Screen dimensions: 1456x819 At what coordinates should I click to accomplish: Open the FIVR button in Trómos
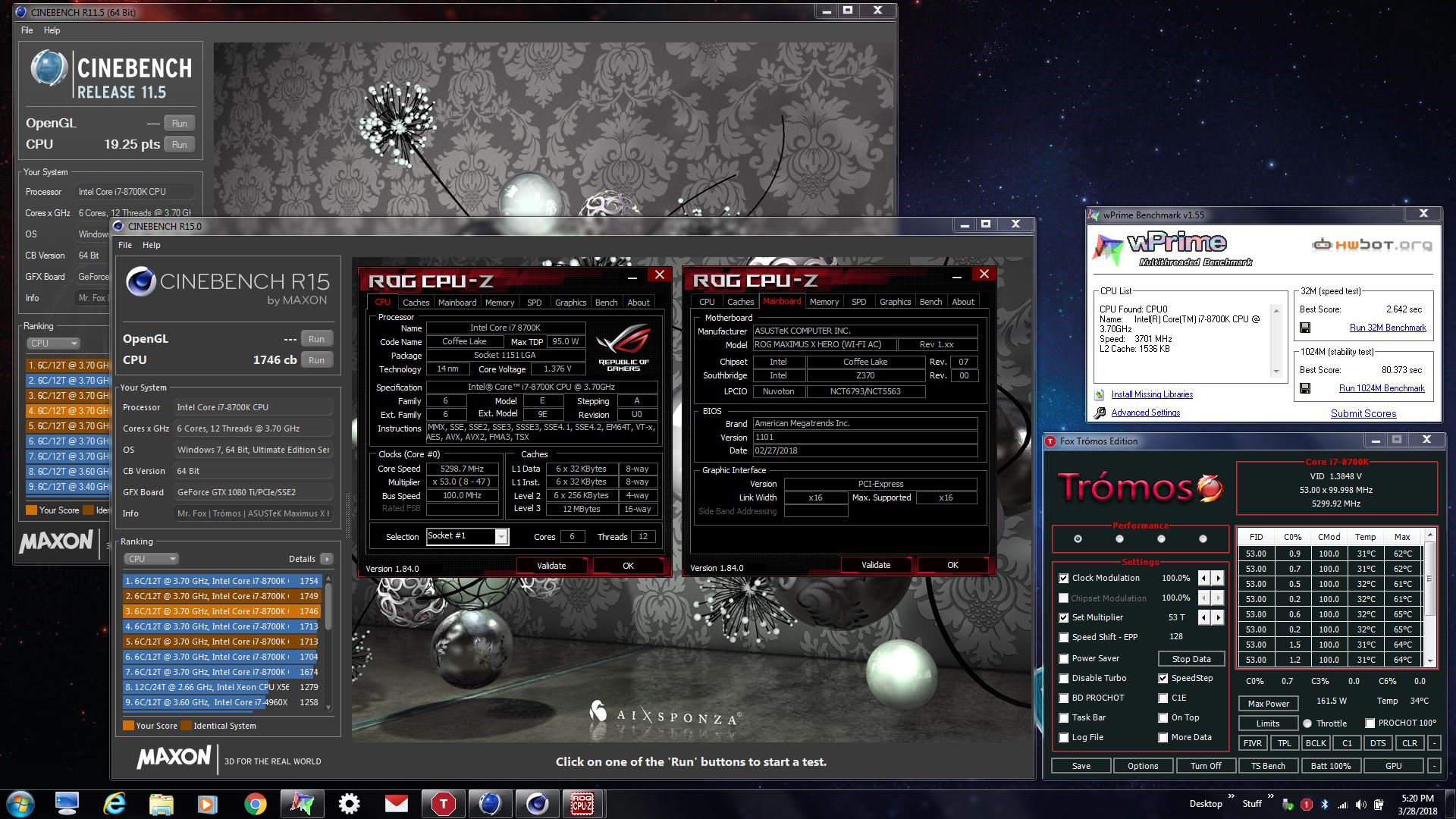pyautogui.click(x=1253, y=743)
